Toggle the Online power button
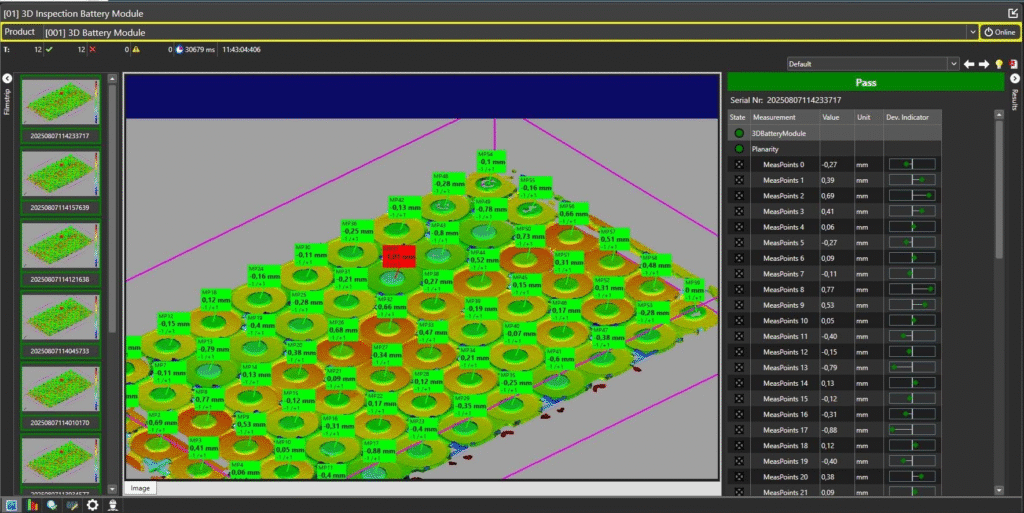The width and height of the screenshot is (1024, 513). tap(1000, 32)
